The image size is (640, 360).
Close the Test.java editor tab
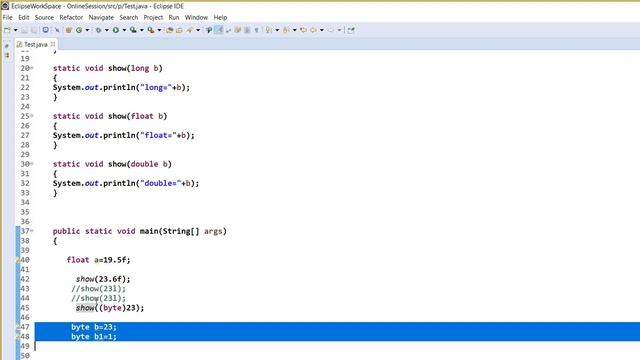[x=53, y=44]
